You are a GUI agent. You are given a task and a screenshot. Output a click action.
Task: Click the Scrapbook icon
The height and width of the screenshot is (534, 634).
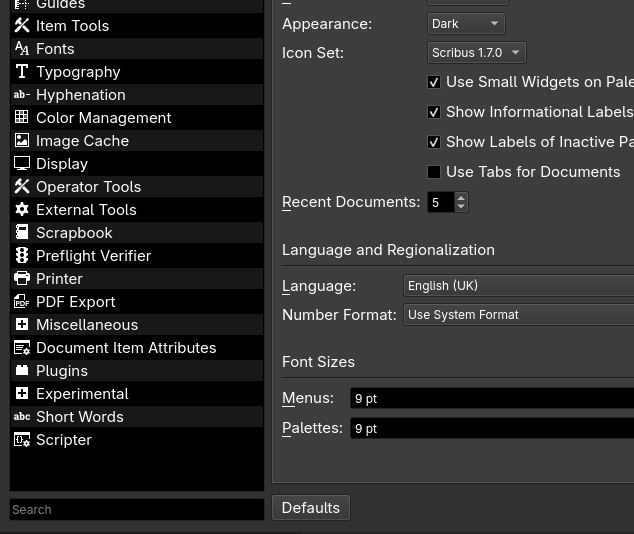(22, 232)
